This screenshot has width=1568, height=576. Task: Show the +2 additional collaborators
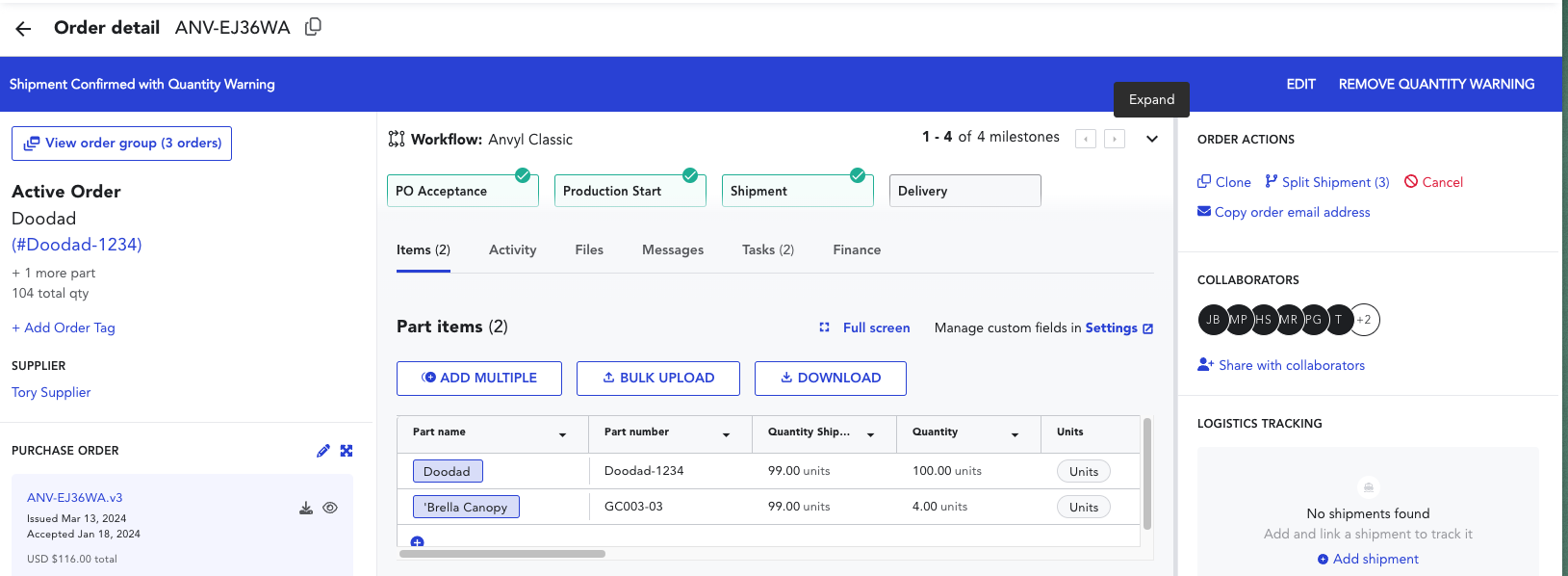(1365, 320)
